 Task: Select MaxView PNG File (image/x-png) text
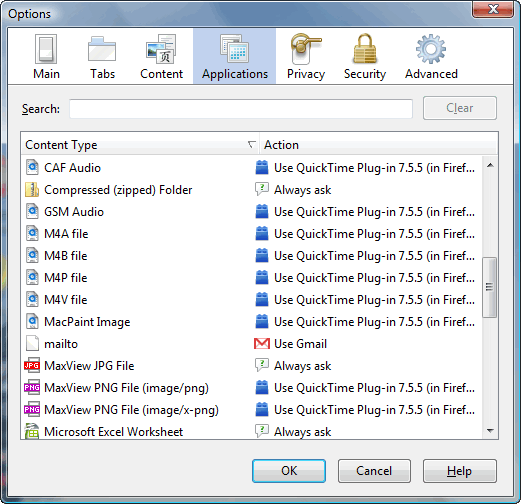point(131,410)
